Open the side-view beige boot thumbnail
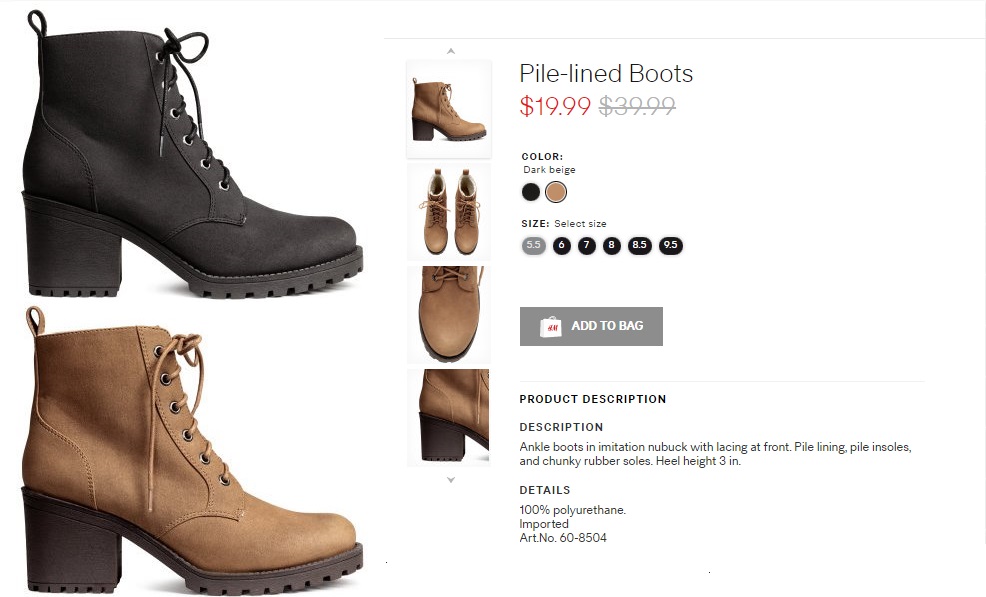 pyautogui.click(x=449, y=108)
